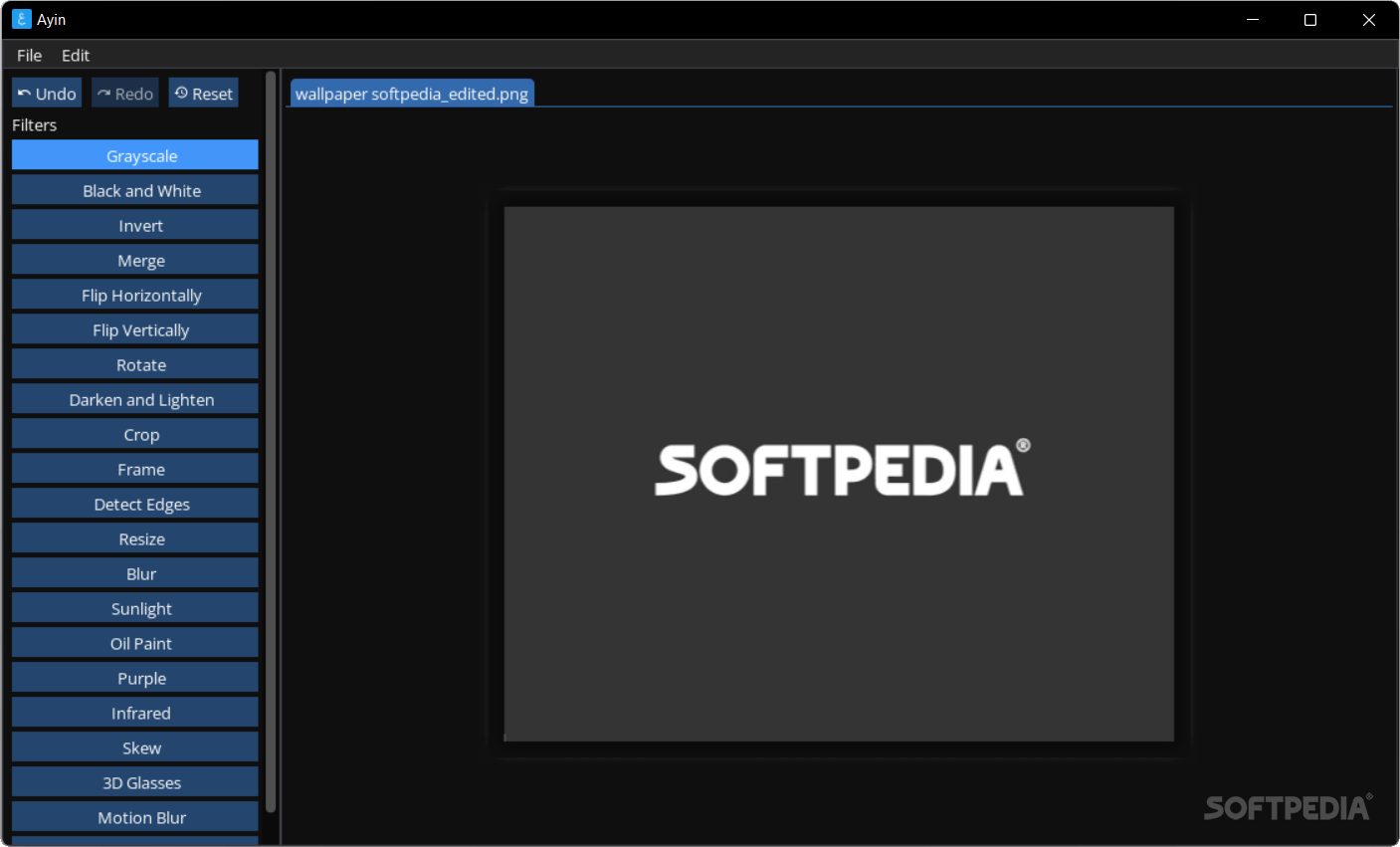This screenshot has height=847, width=1400.
Task: Add a Frame to the image
Action: pos(135,469)
